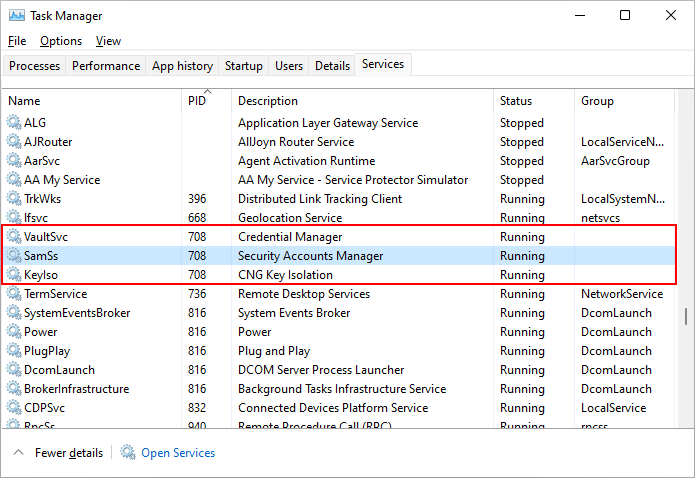Image resolution: width=695 pixels, height=478 pixels.
Task: Select the TermService service name
Action: [x=55, y=294]
